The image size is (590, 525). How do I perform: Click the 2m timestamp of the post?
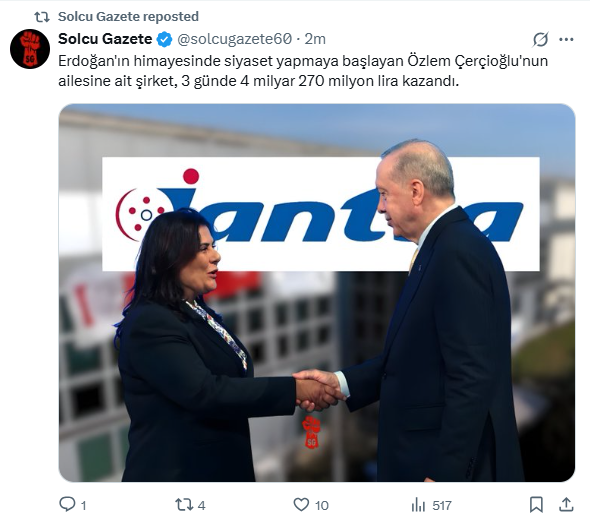315,39
